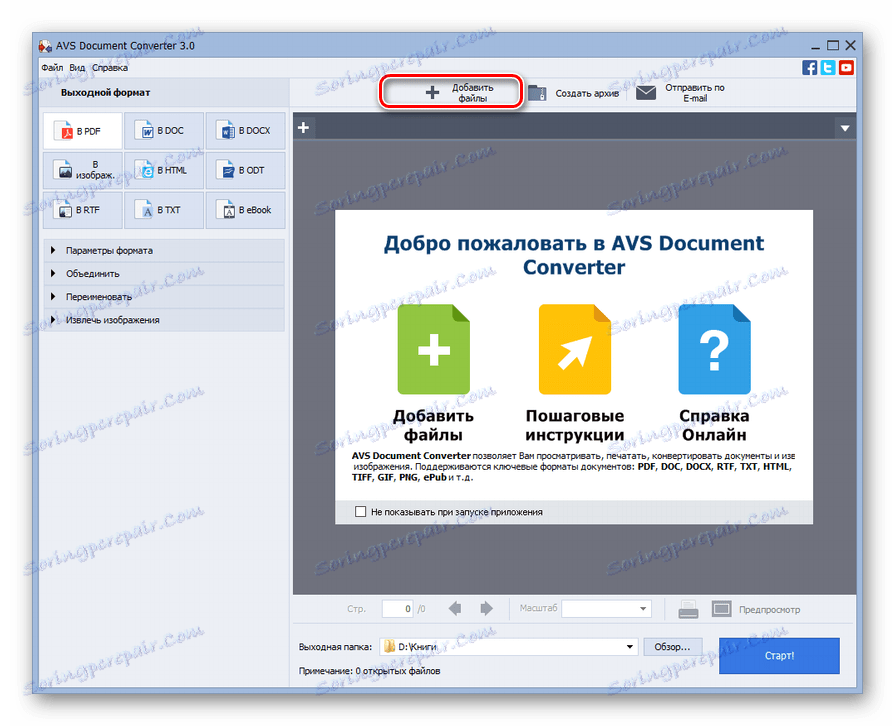Click the AVS Document Converter title icon
This screenshot has width=895, height=726.
pyautogui.click(x=45, y=46)
